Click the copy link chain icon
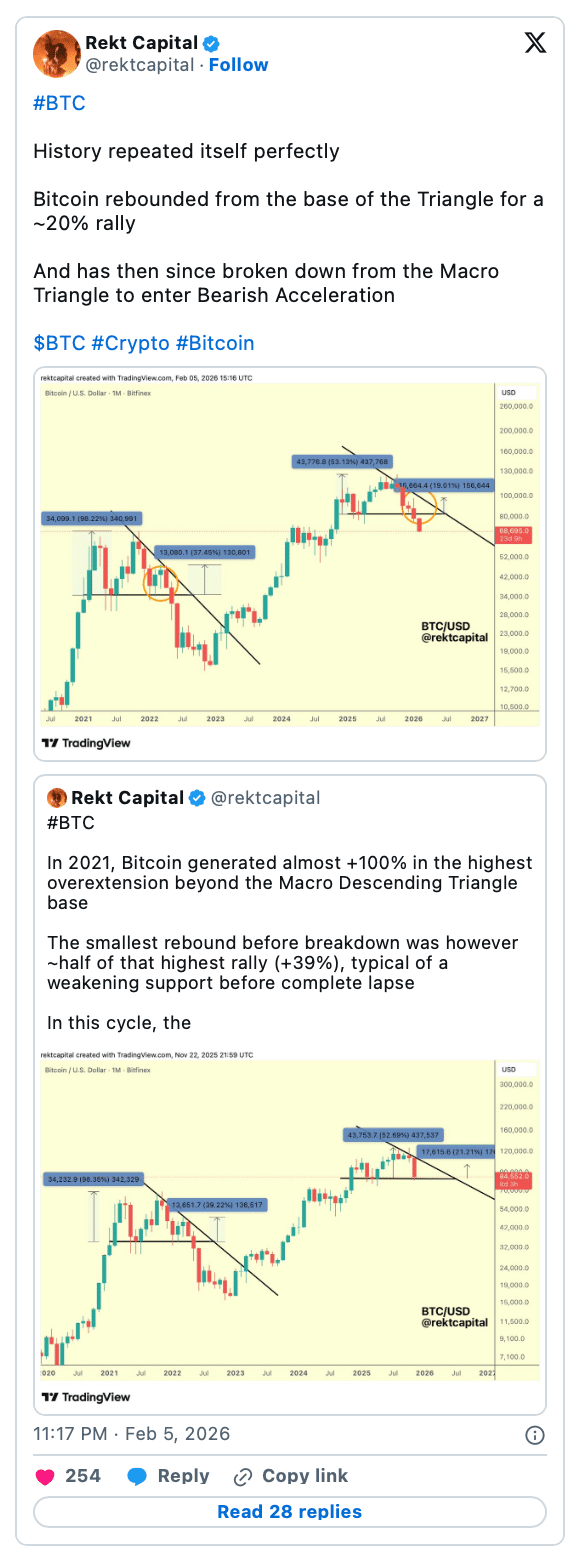The width and height of the screenshot is (580, 1560). 243,1476
